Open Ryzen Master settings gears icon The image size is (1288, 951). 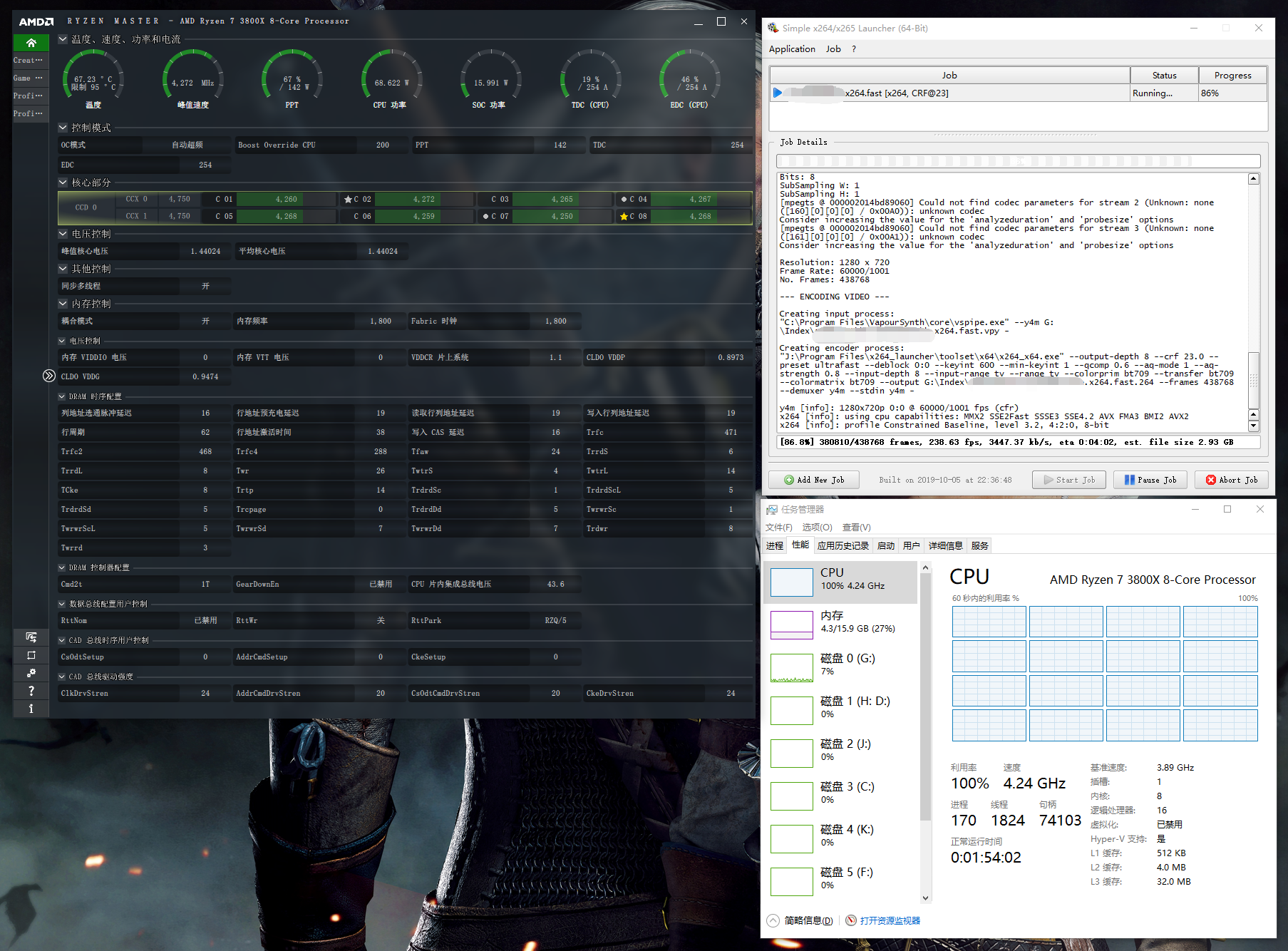[x=31, y=673]
